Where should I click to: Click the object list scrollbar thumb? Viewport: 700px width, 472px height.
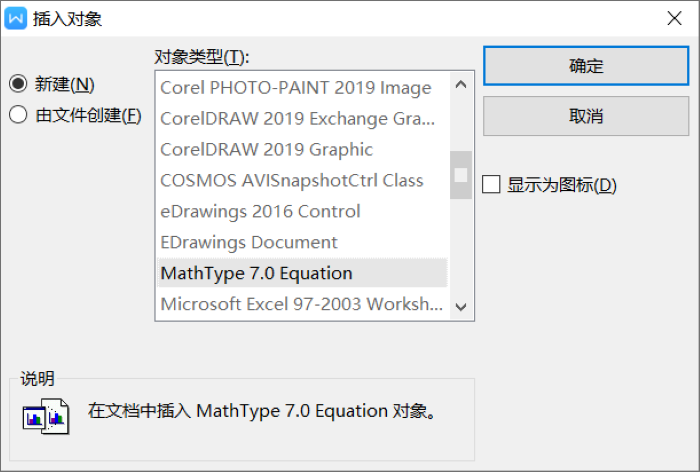click(461, 175)
